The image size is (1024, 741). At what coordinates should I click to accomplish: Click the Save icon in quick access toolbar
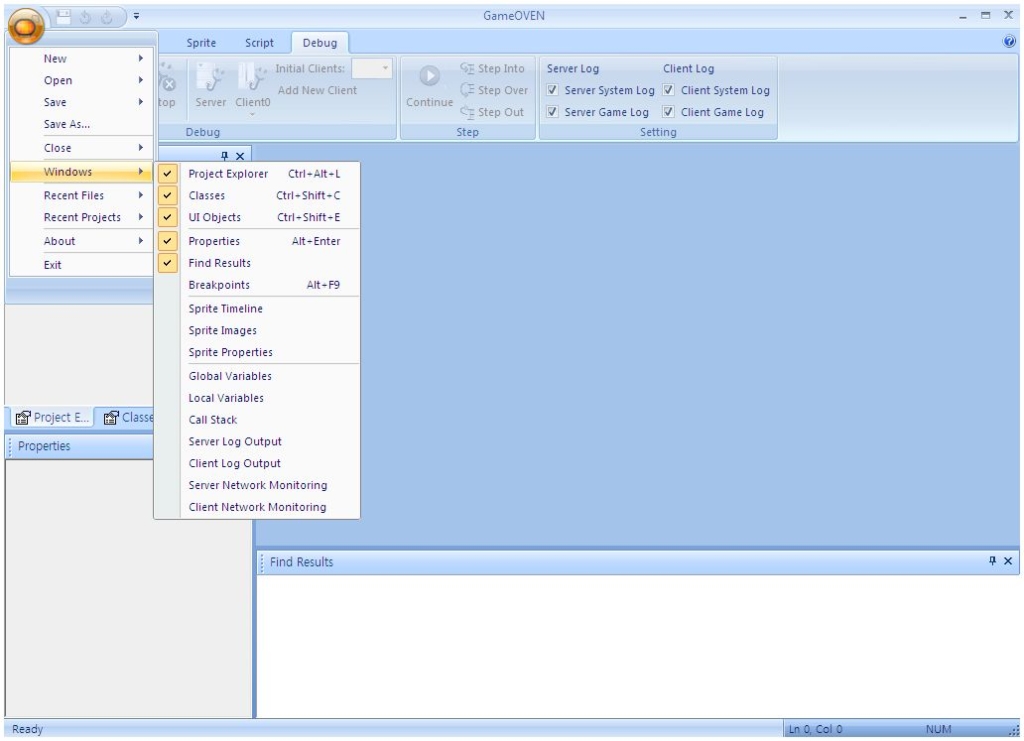pyautogui.click(x=63, y=17)
